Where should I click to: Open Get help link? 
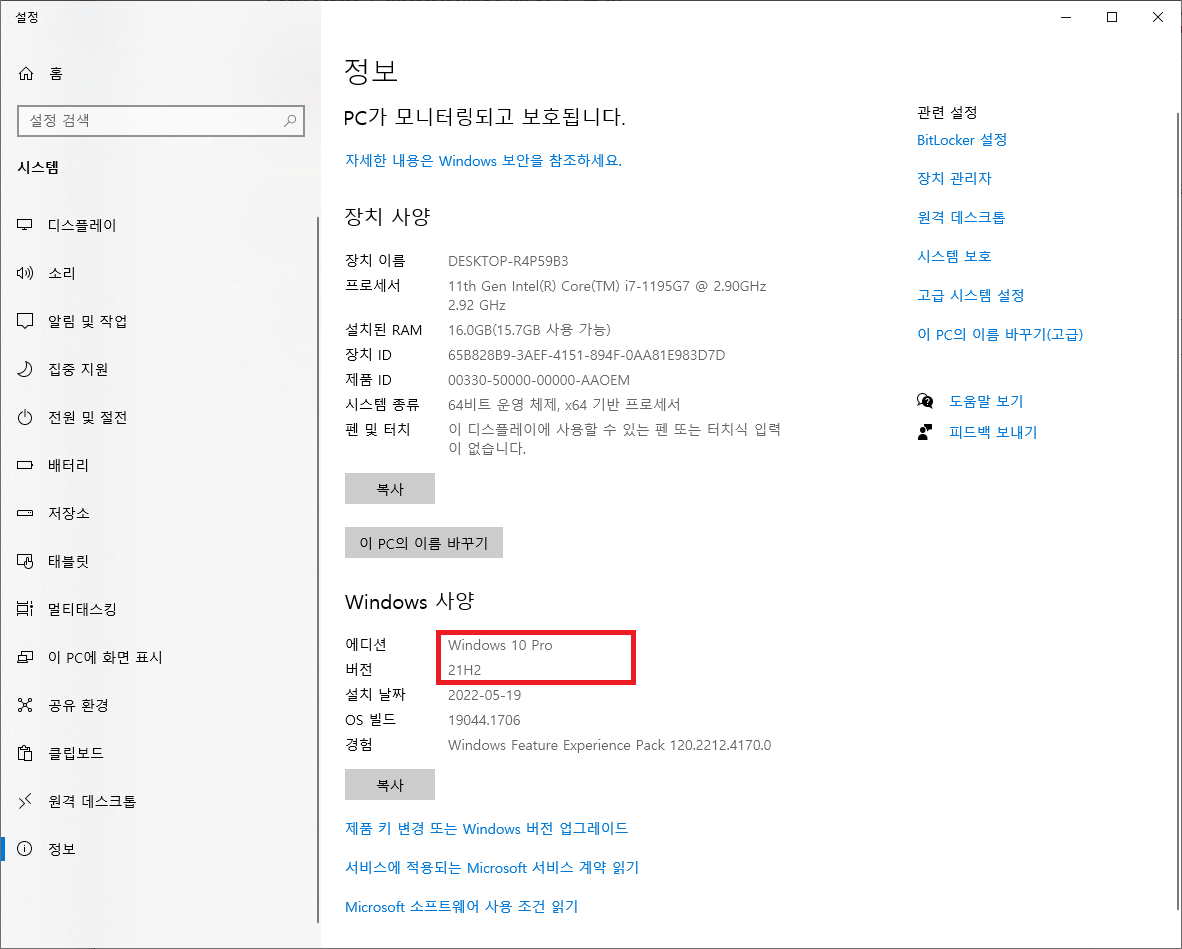tap(985, 401)
